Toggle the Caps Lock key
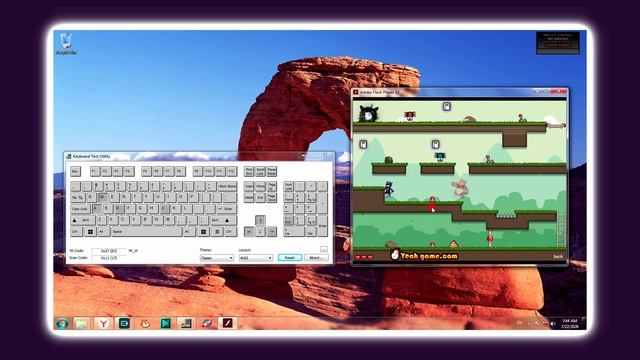This screenshot has height=360, width=640. pyautogui.click(x=80, y=209)
